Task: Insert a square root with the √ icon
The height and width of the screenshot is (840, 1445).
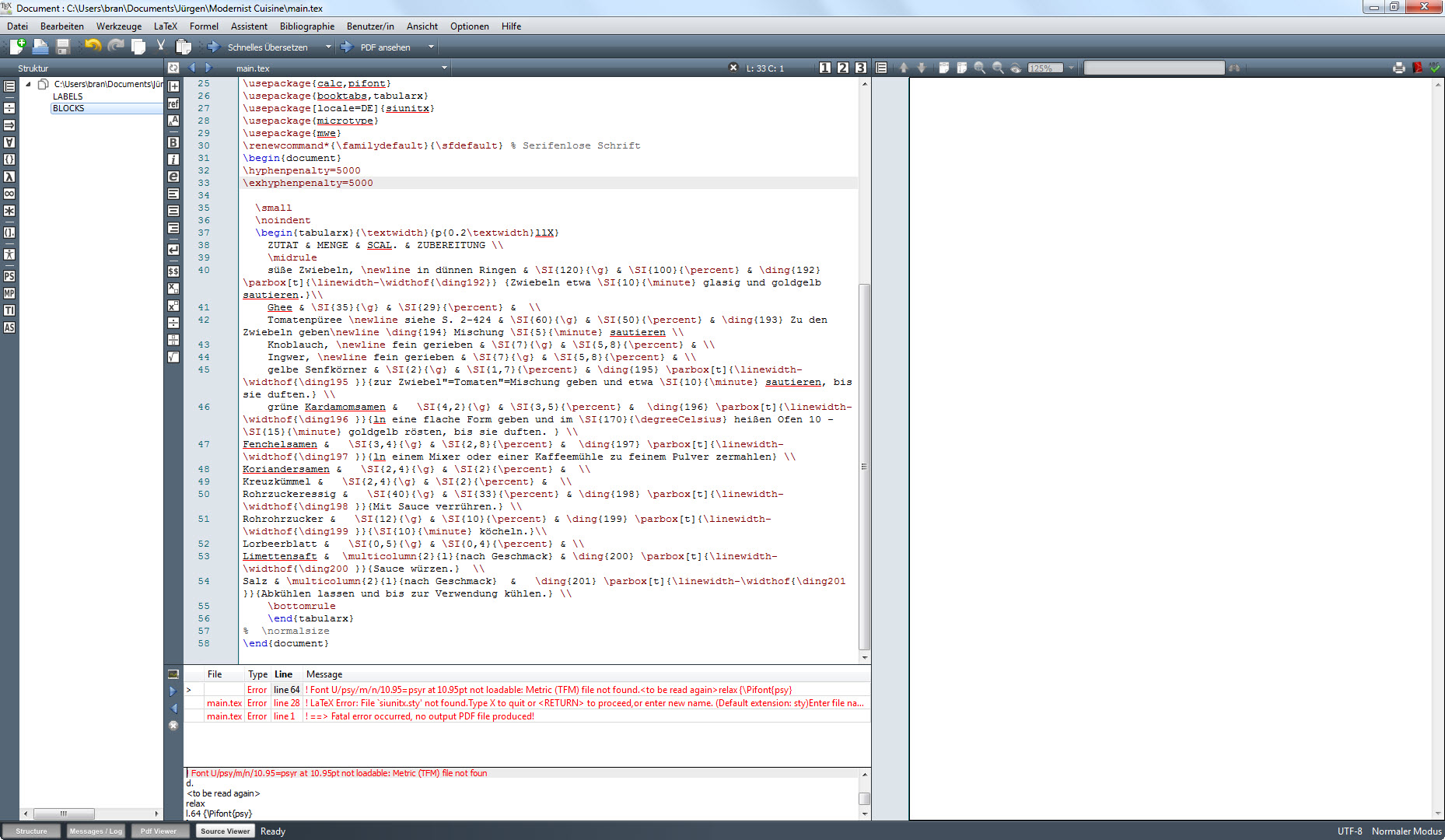Action: (173, 357)
